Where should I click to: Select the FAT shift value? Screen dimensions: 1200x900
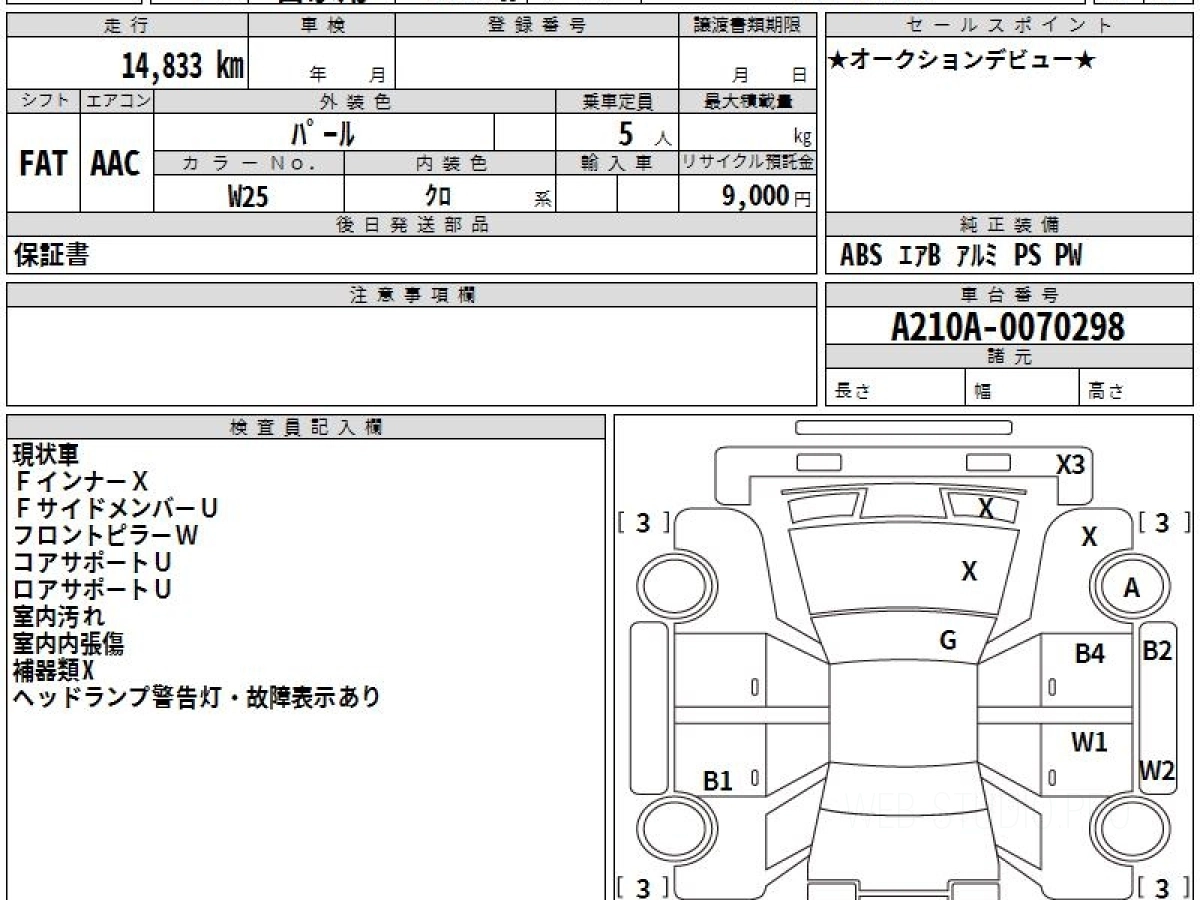click(x=43, y=164)
